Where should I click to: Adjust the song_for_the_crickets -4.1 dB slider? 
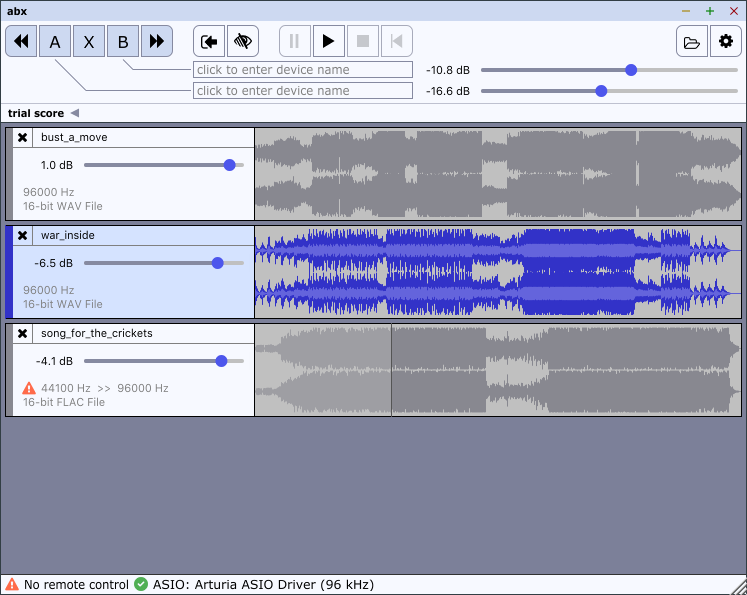[x=164, y=361]
